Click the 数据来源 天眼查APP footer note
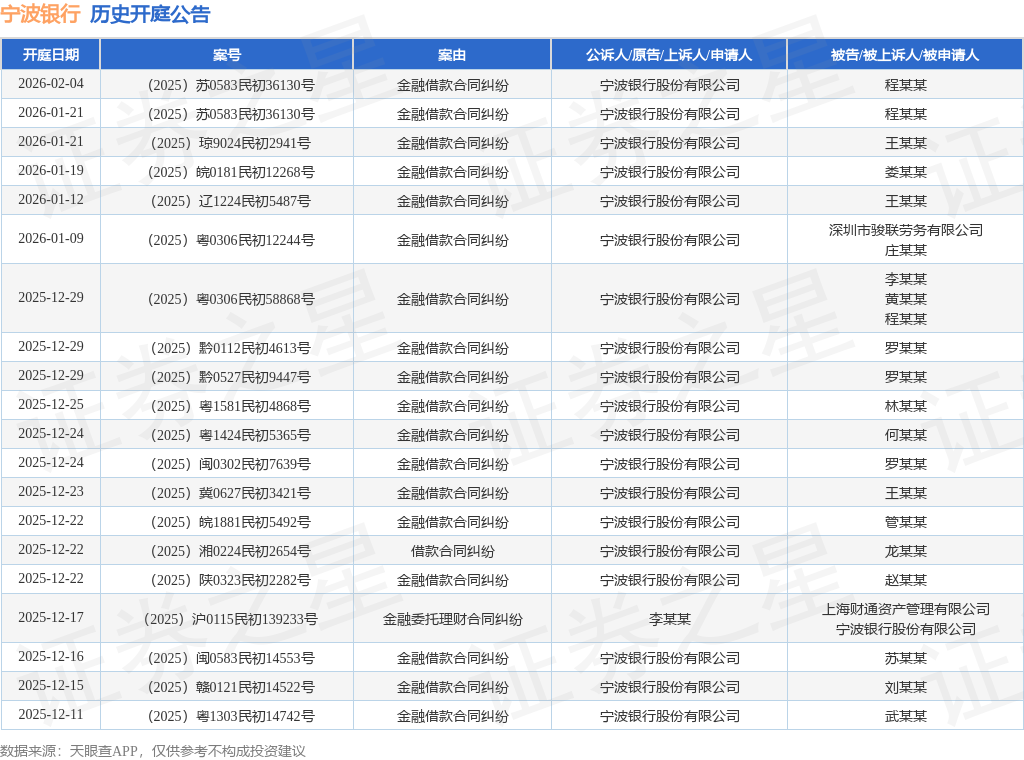The height and width of the screenshot is (760, 1024). tap(153, 751)
